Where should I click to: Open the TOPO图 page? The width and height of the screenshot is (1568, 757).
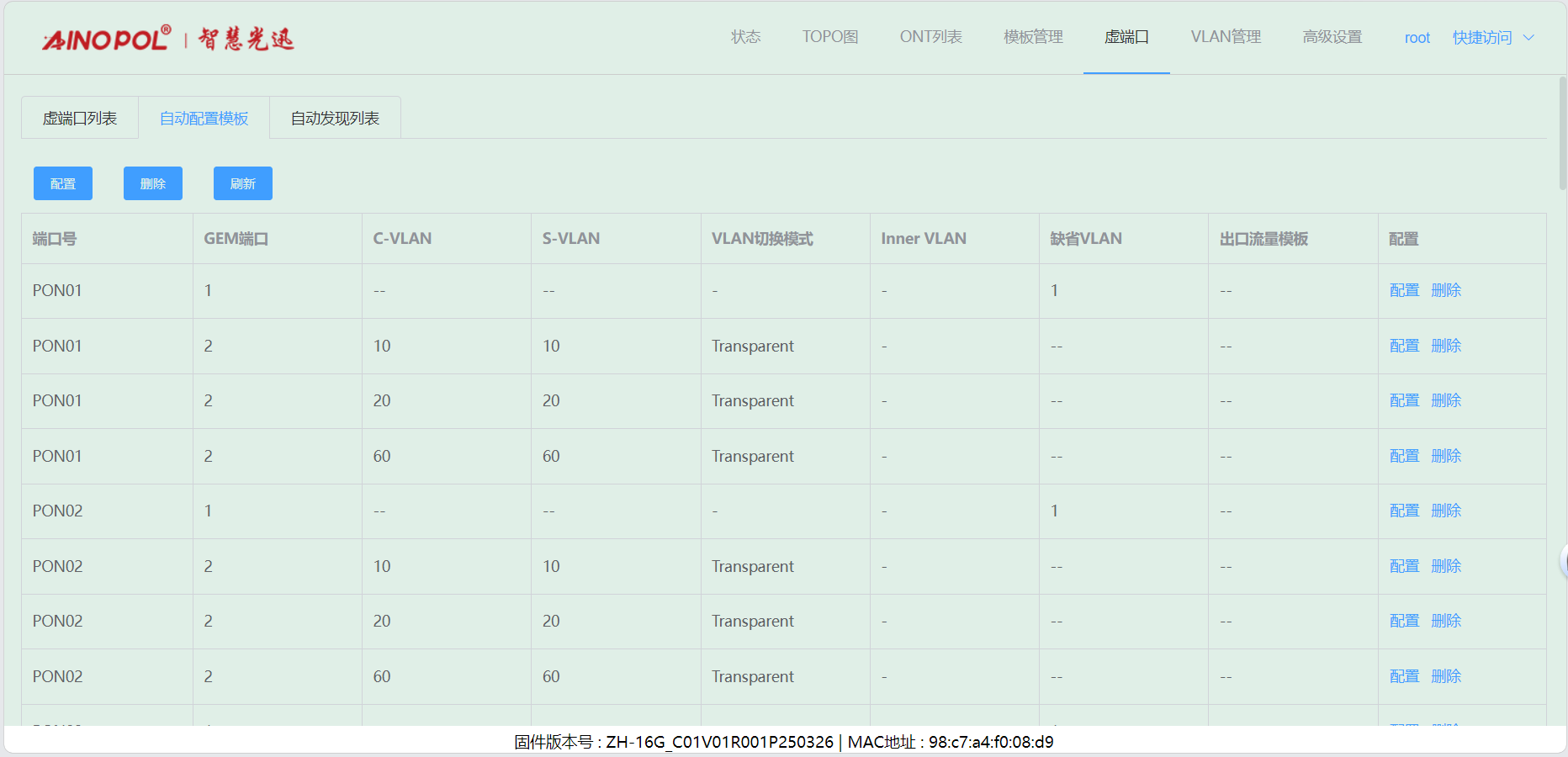click(x=829, y=37)
